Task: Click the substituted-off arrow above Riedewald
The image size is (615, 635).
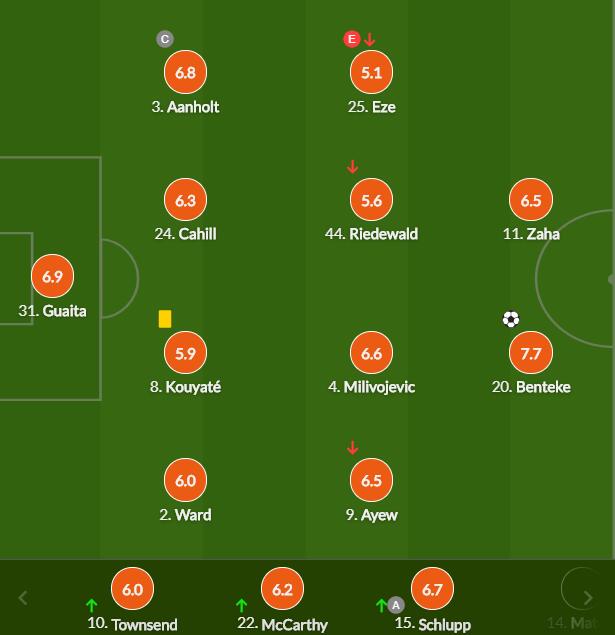Action: point(353,166)
